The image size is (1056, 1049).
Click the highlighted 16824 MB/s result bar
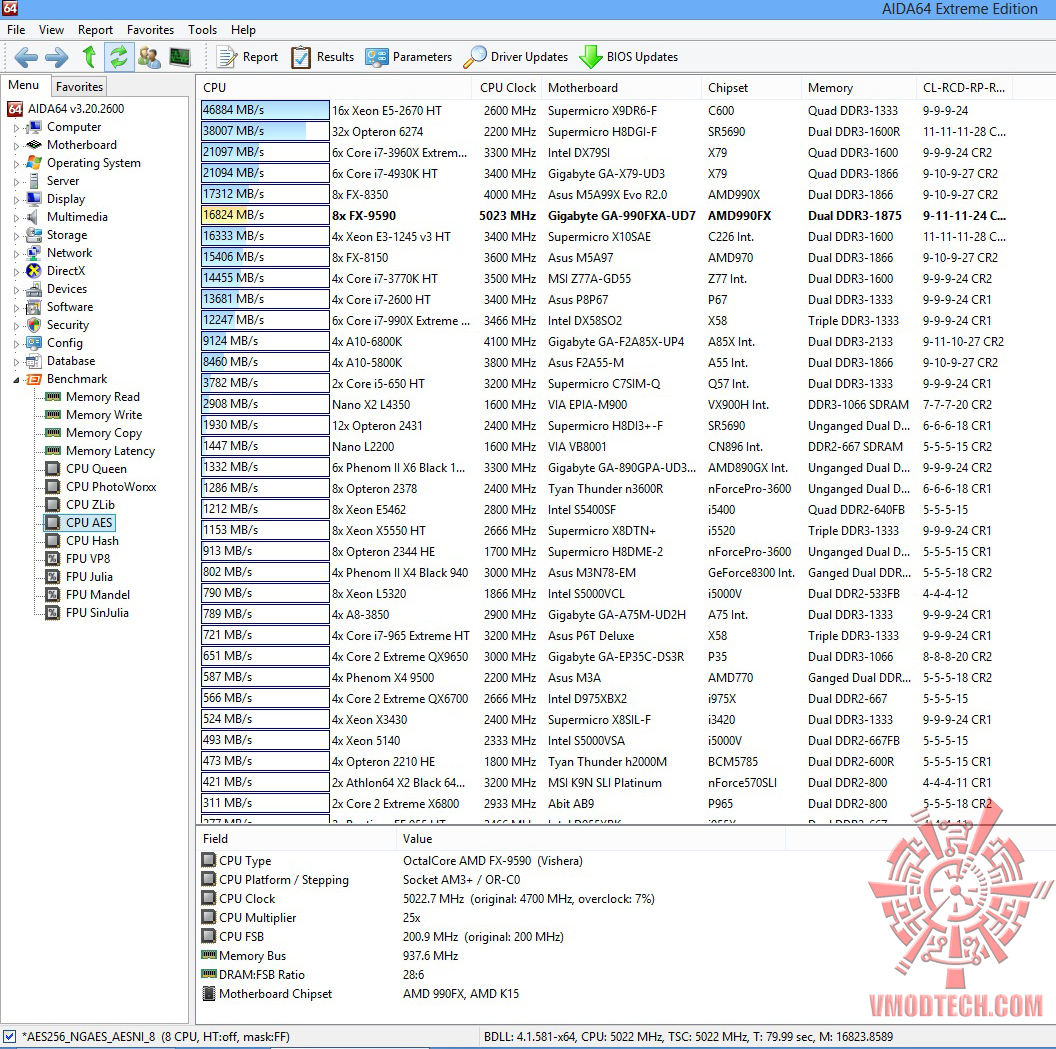click(265, 215)
